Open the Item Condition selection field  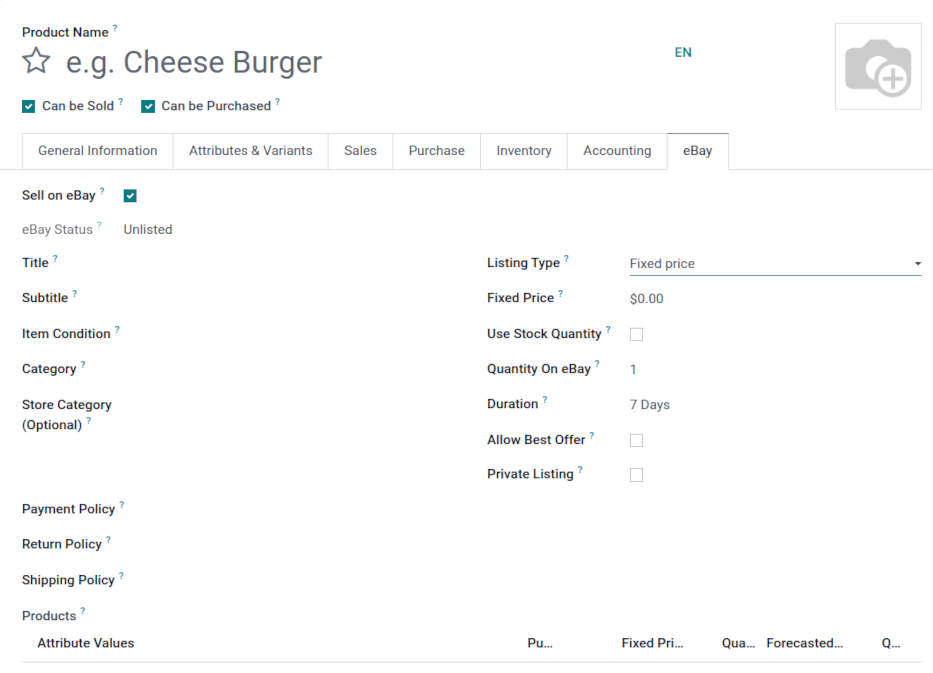point(250,334)
